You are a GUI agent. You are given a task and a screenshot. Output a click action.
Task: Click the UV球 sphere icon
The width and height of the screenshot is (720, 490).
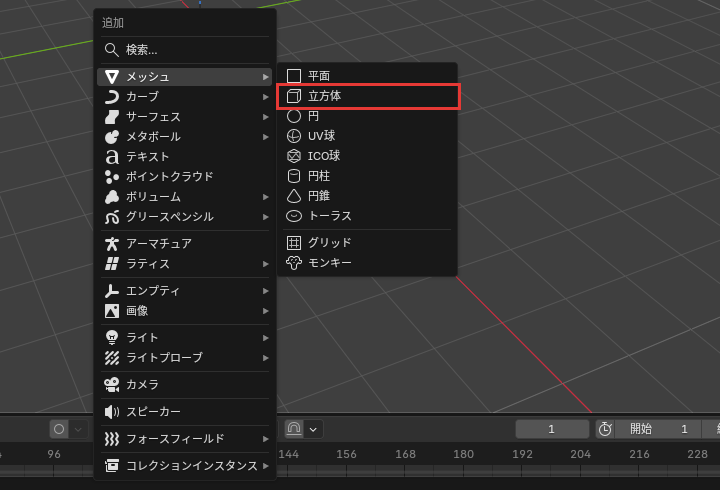click(294, 136)
